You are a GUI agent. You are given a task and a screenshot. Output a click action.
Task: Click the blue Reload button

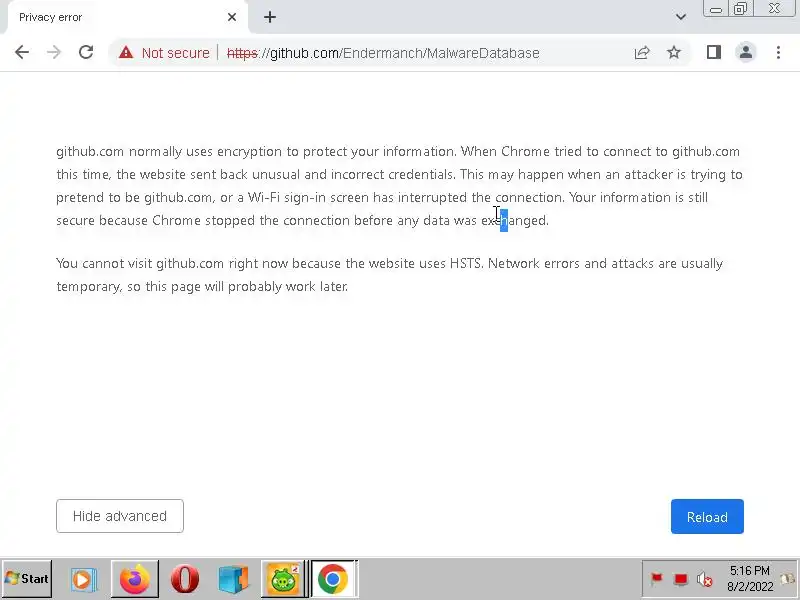tap(707, 516)
